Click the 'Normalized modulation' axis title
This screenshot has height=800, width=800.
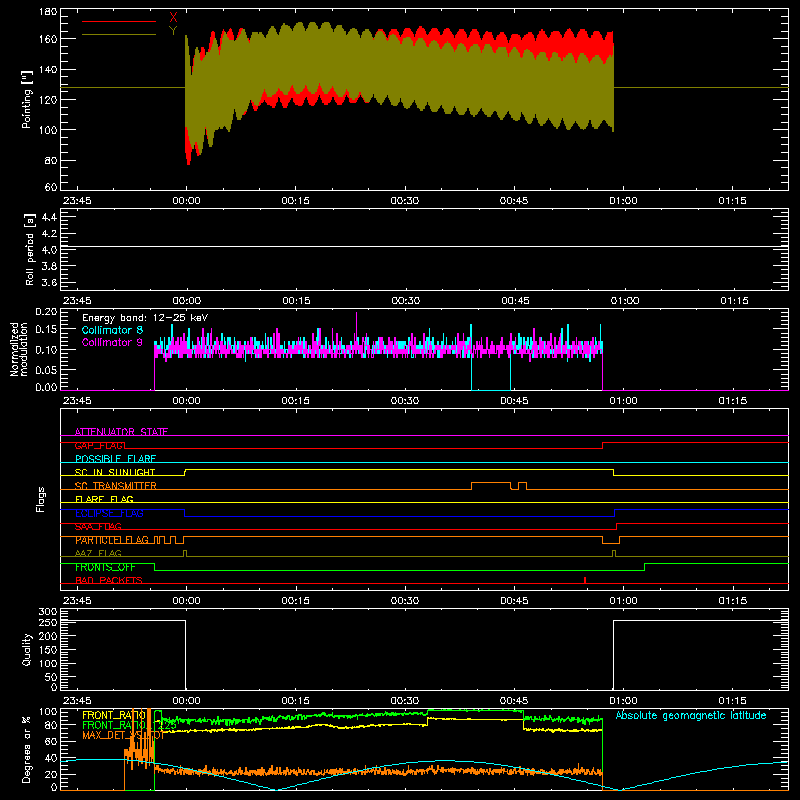tap(19, 349)
